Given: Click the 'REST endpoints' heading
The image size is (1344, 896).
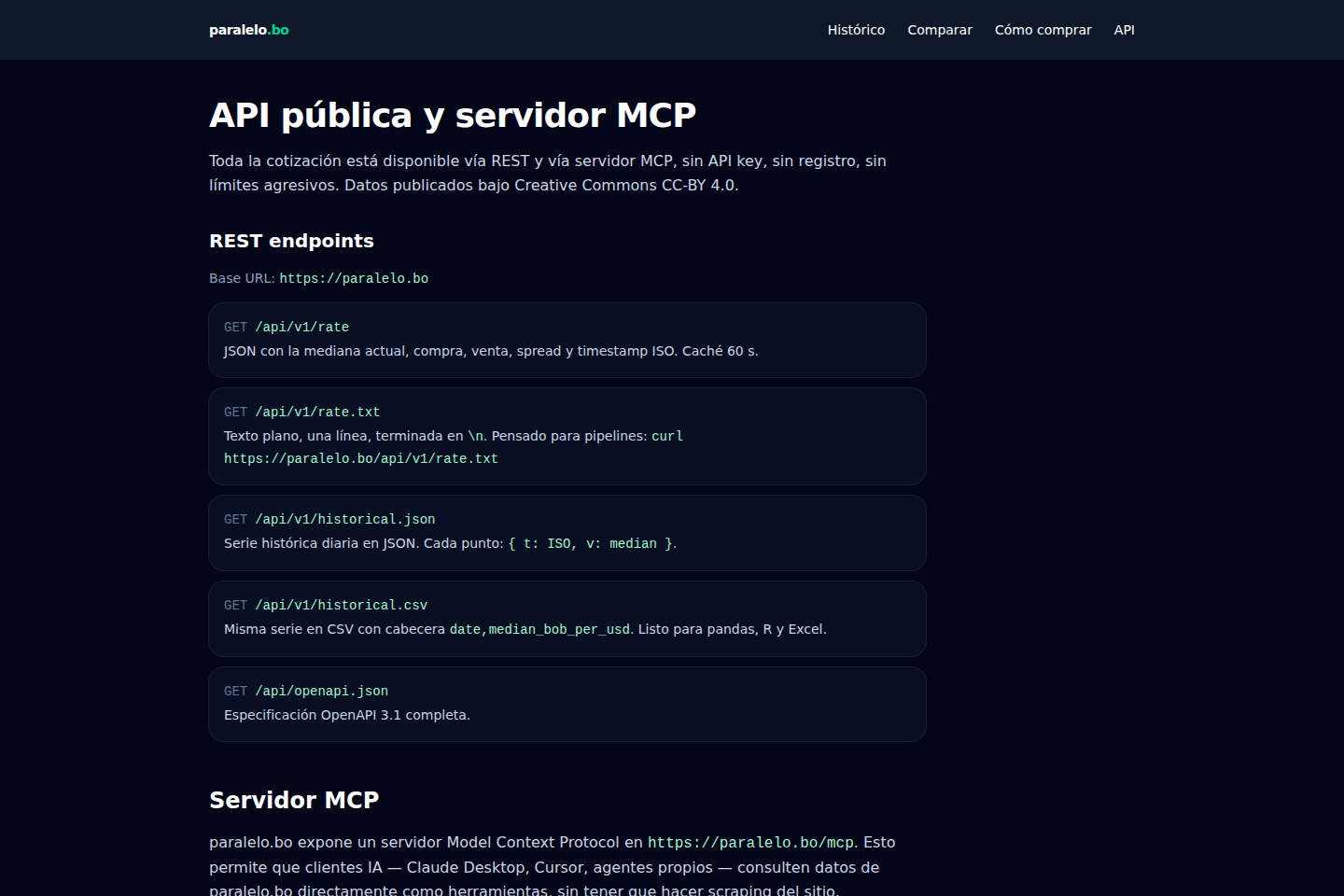Looking at the screenshot, I should click(291, 241).
